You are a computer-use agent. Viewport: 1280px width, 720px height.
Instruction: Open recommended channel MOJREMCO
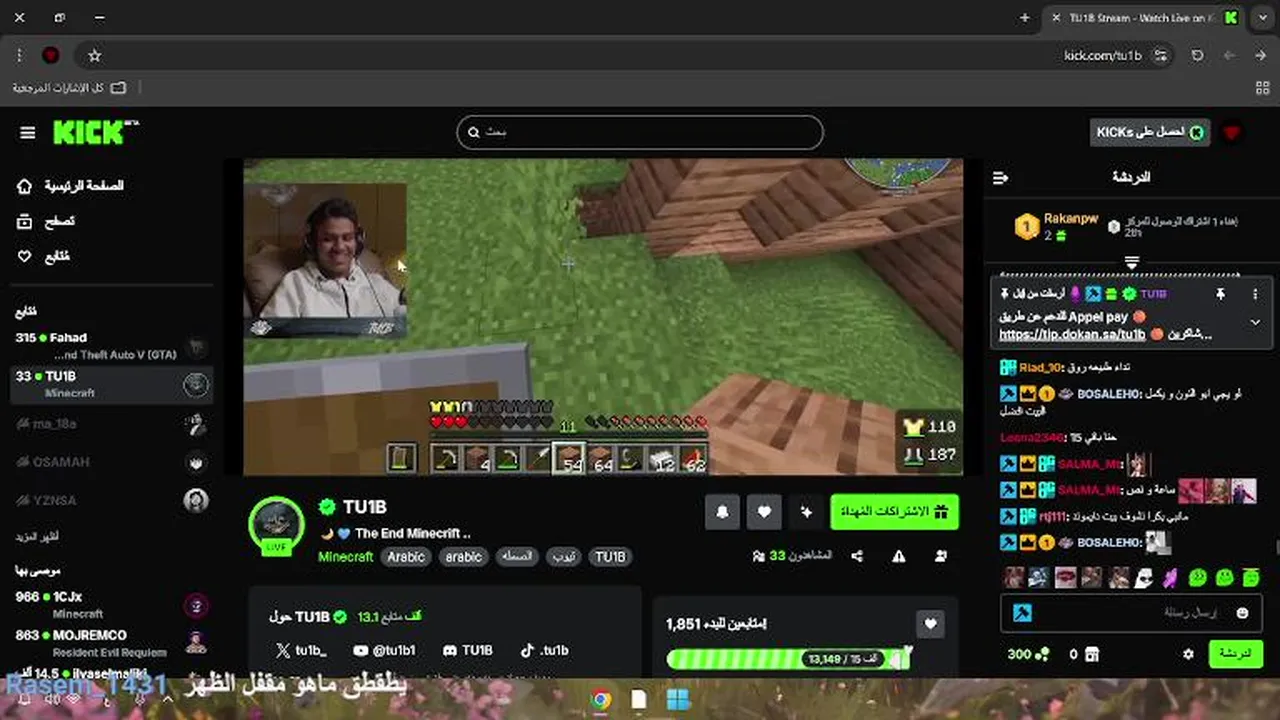coord(111,643)
